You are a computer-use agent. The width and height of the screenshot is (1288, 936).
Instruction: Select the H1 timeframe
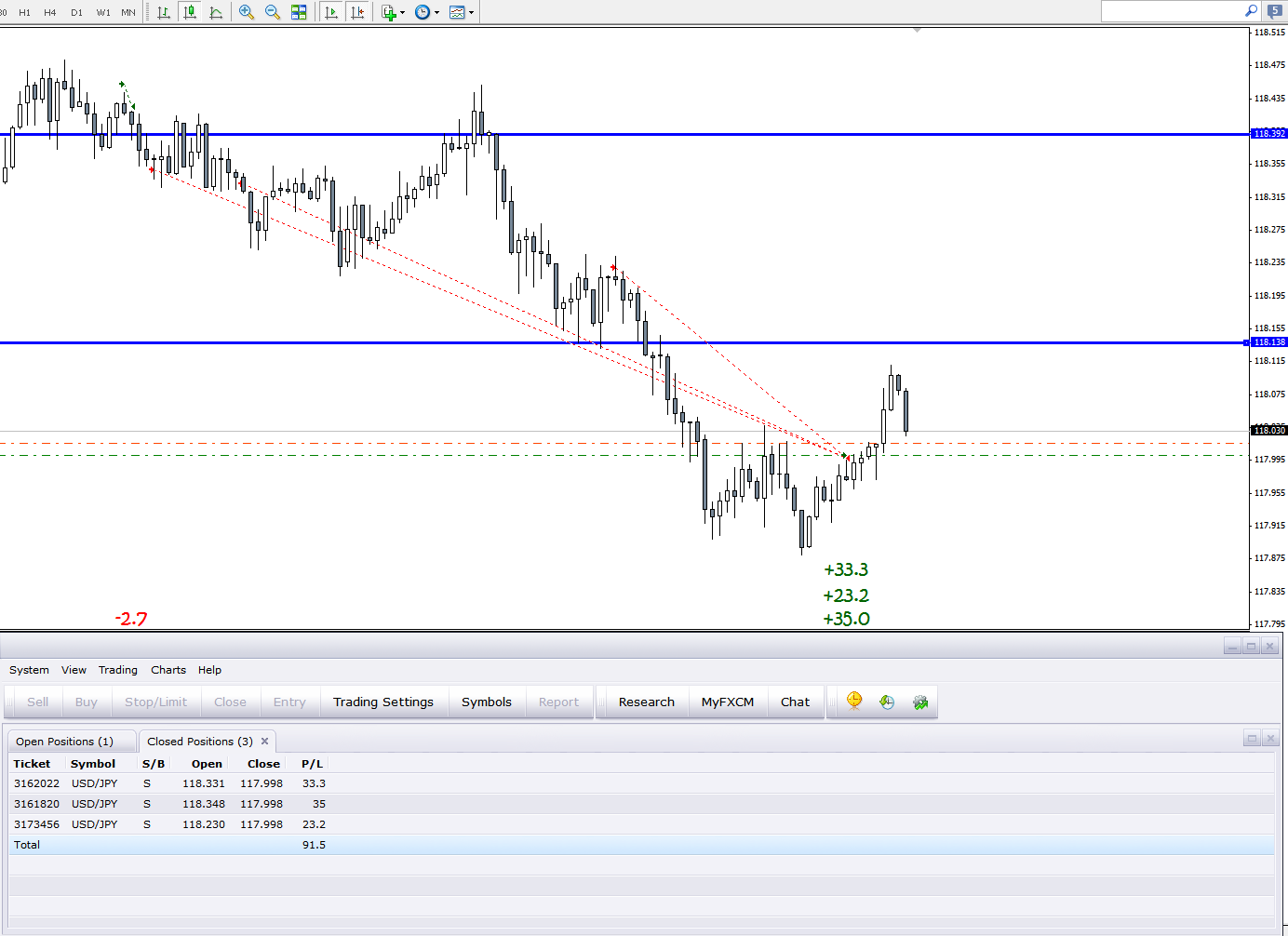coord(24,13)
